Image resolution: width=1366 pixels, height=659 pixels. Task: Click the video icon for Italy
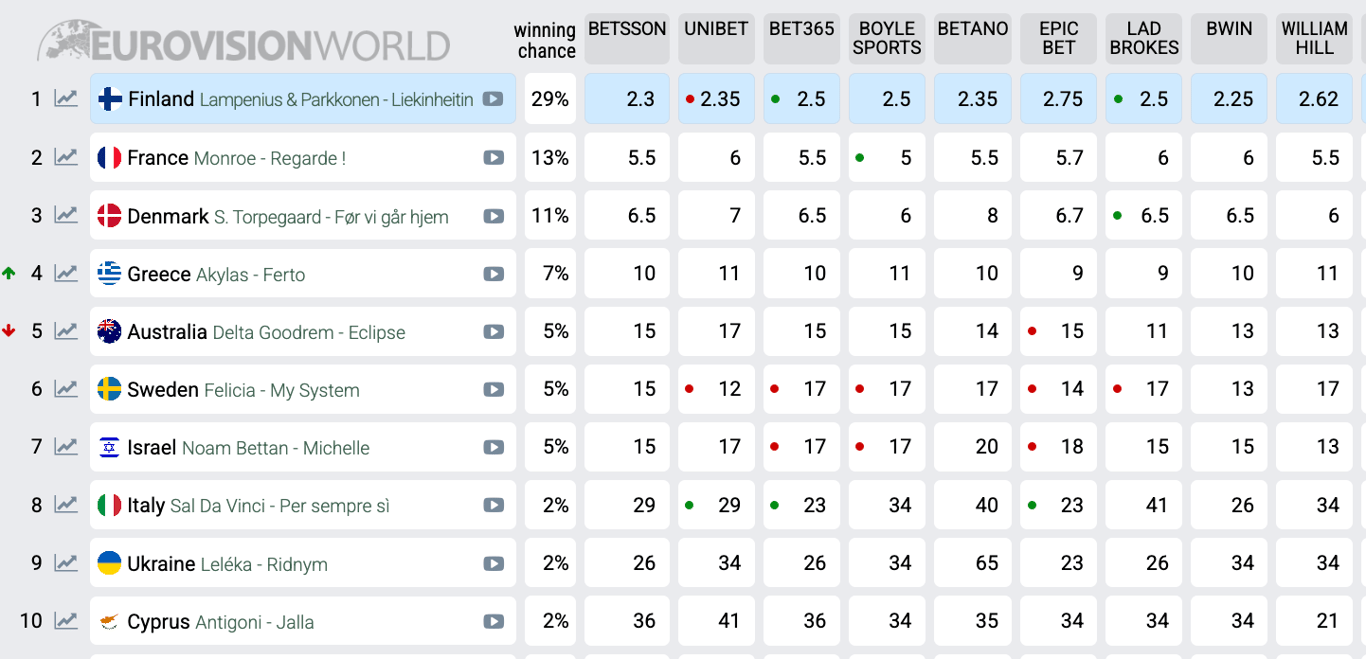click(x=493, y=505)
